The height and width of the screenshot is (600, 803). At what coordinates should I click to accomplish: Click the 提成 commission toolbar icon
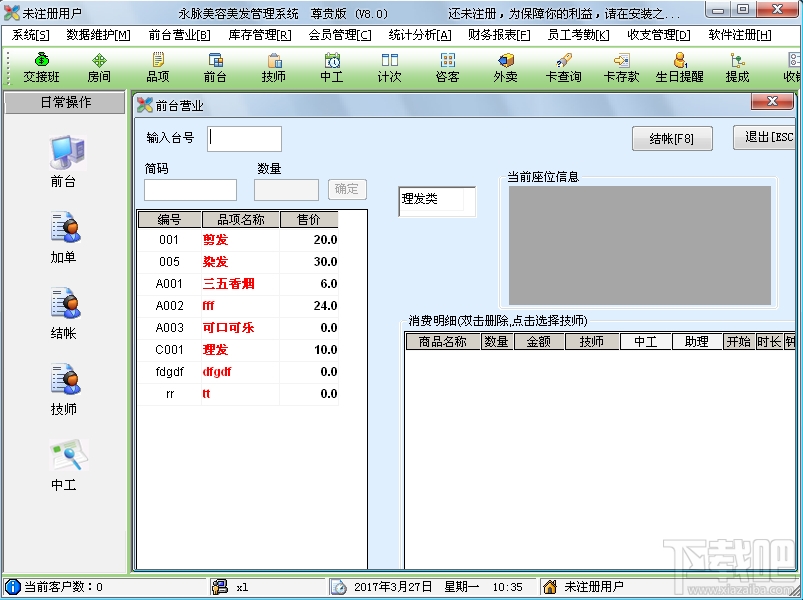(737, 68)
